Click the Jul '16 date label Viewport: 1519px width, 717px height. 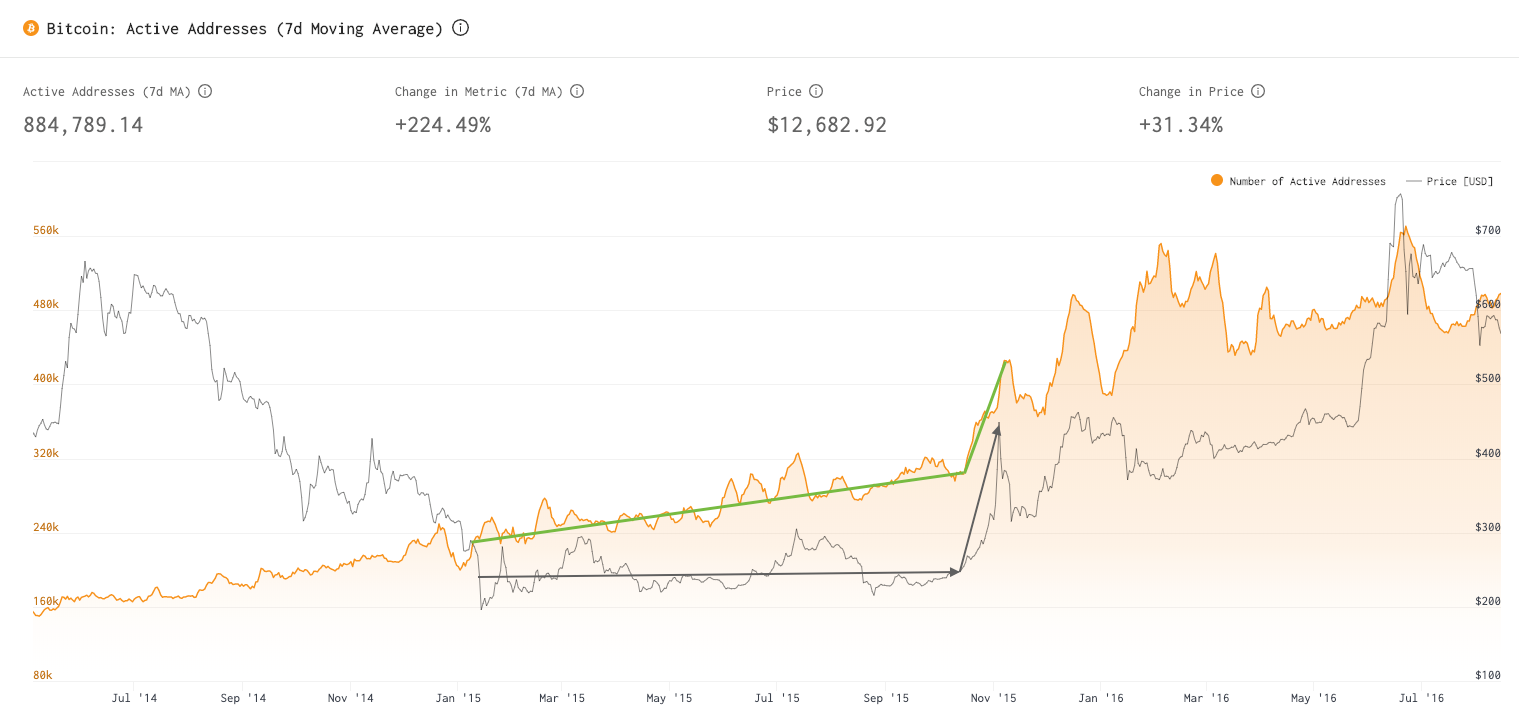pyautogui.click(x=1421, y=698)
